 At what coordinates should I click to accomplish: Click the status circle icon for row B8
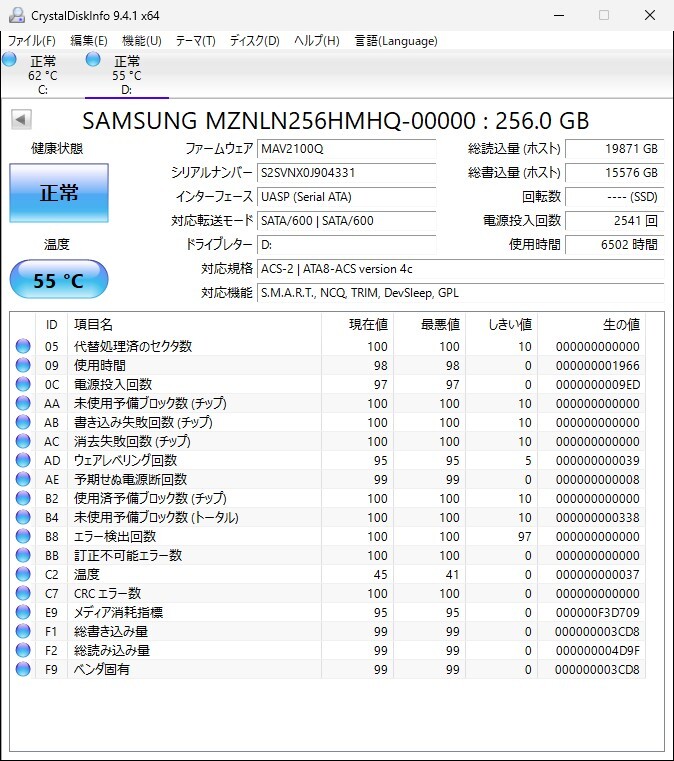tap(23, 536)
